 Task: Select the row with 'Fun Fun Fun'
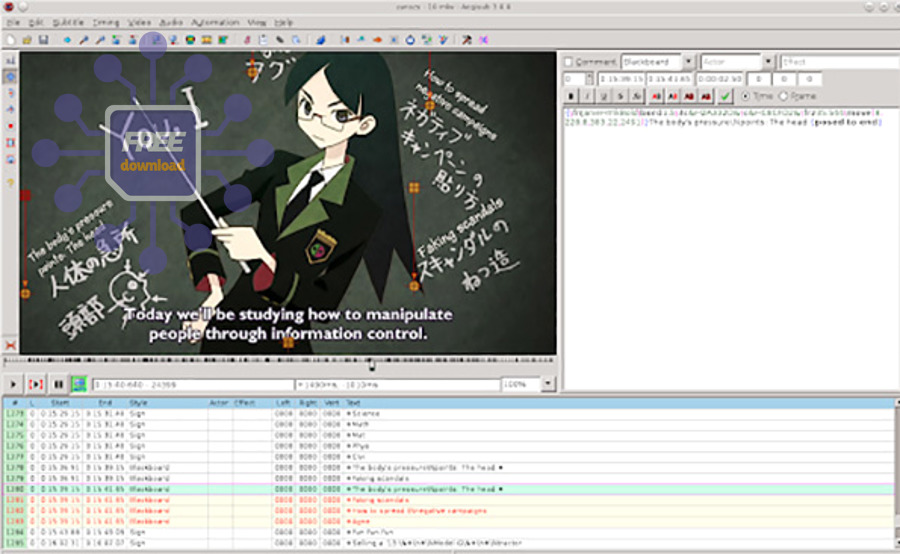tap(449, 532)
